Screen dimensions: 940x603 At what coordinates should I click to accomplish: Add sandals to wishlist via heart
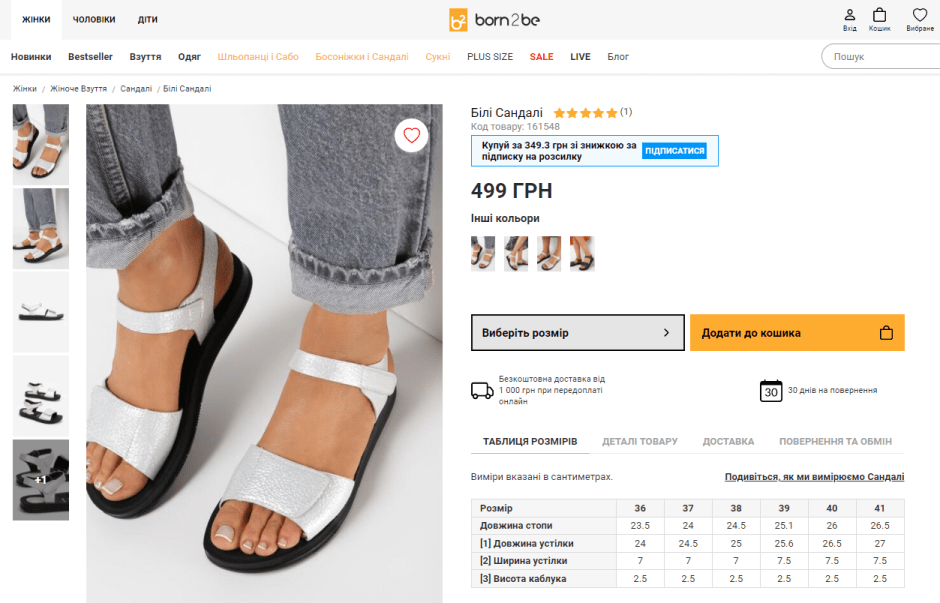[x=411, y=135]
